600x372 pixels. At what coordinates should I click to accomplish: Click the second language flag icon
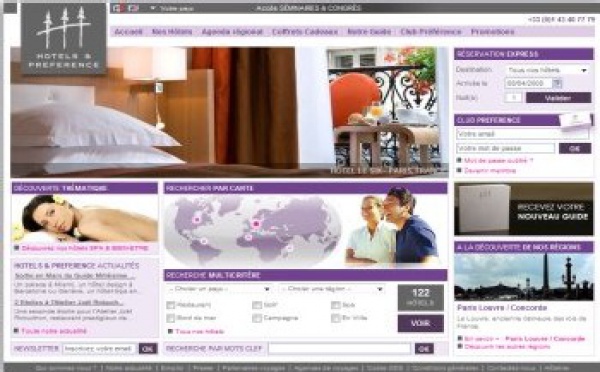point(133,8)
